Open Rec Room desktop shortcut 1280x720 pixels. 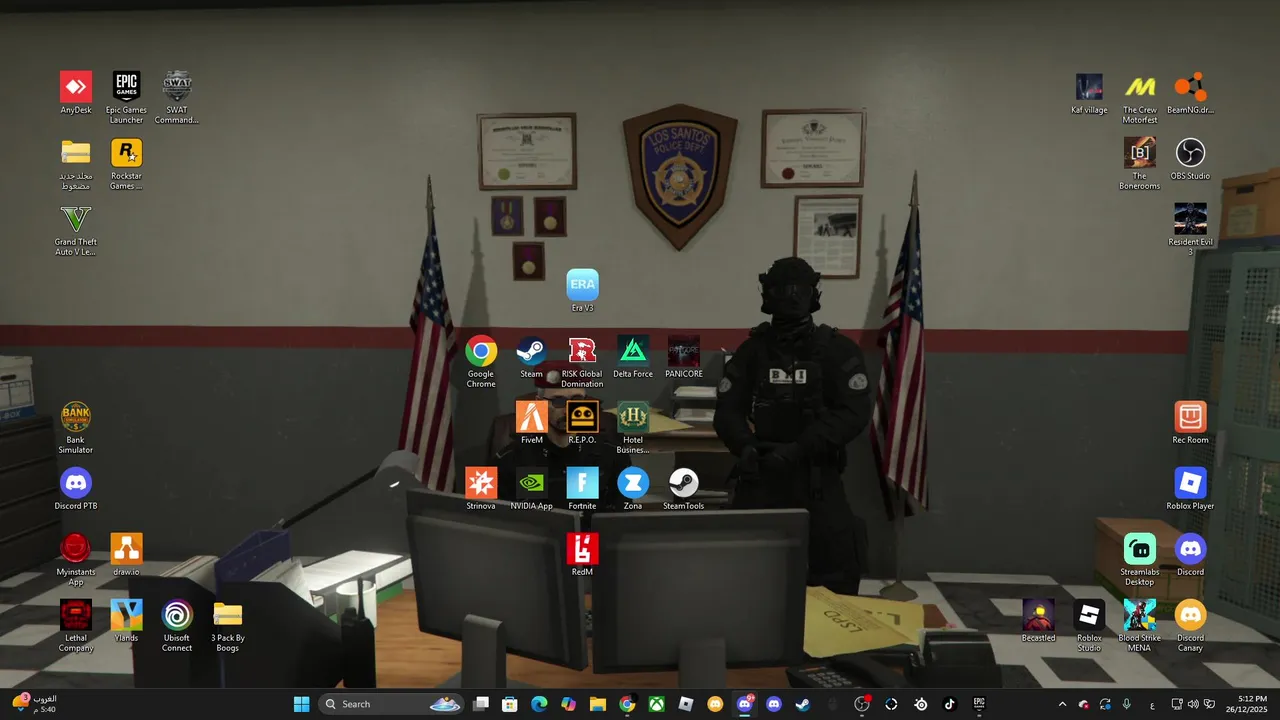1190,423
